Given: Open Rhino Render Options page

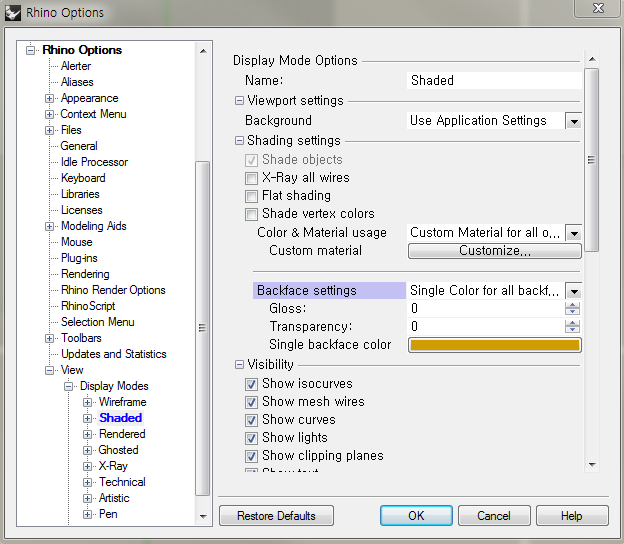Looking at the screenshot, I should point(113,290).
